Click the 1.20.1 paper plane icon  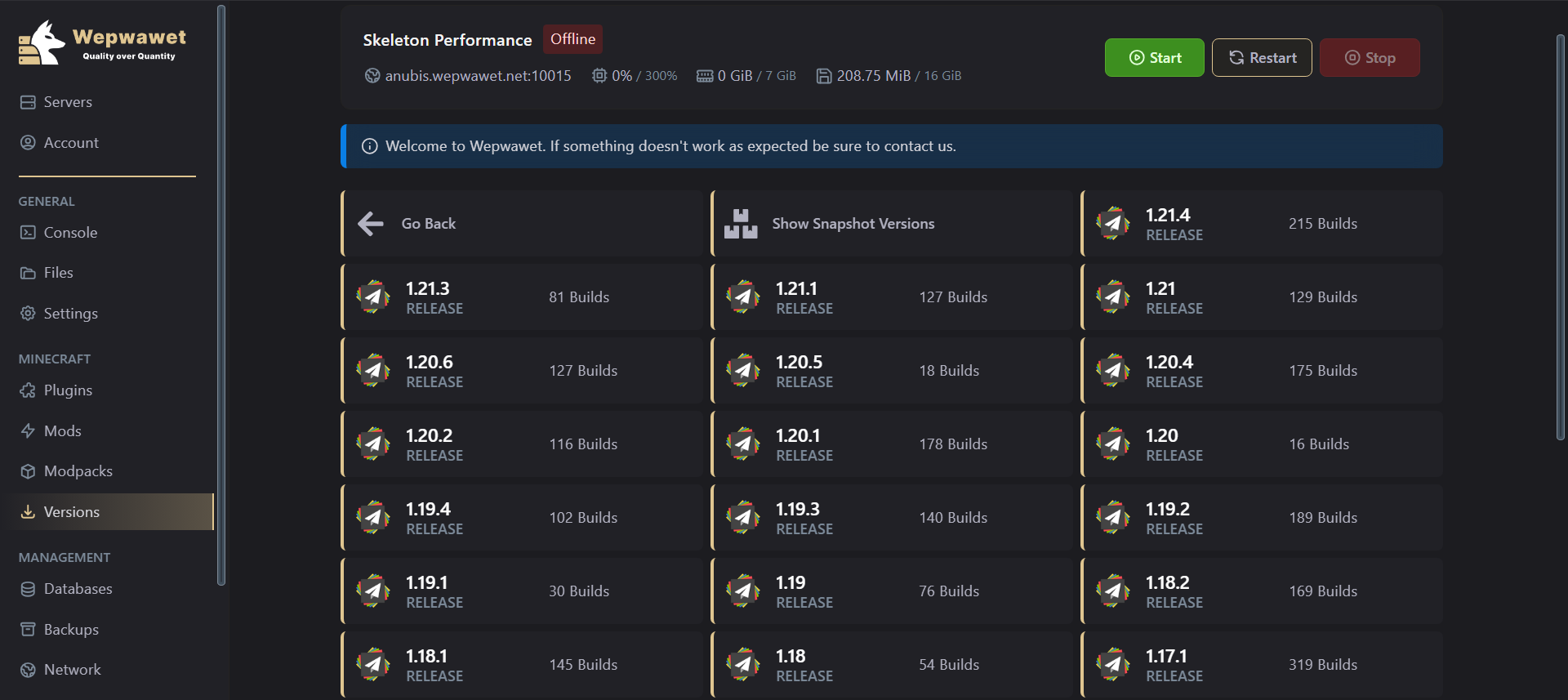tap(743, 444)
